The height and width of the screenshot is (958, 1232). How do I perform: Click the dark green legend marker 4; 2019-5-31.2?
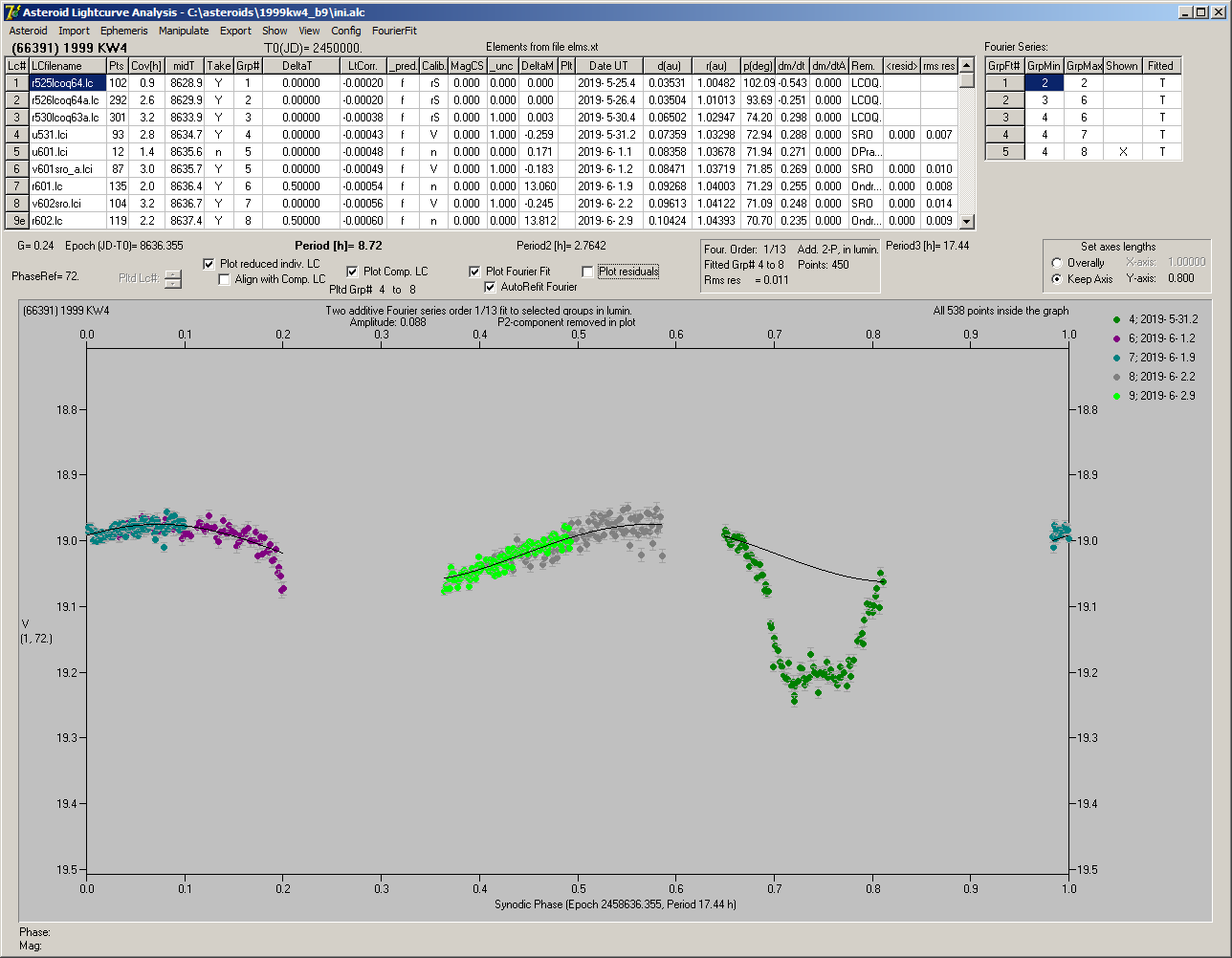pyautogui.click(x=1118, y=319)
